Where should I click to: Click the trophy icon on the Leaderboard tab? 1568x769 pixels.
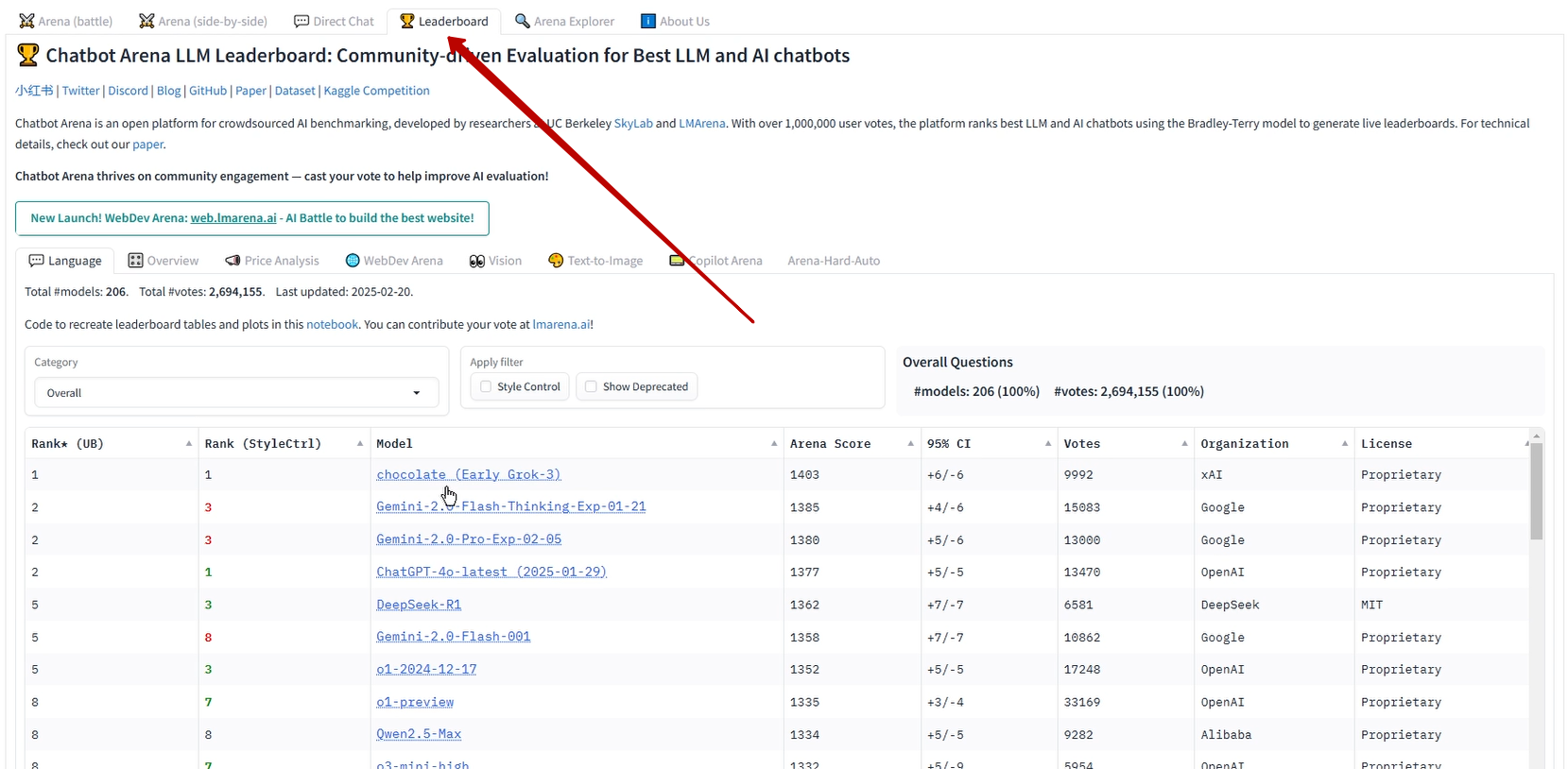(x=407, y=21)
